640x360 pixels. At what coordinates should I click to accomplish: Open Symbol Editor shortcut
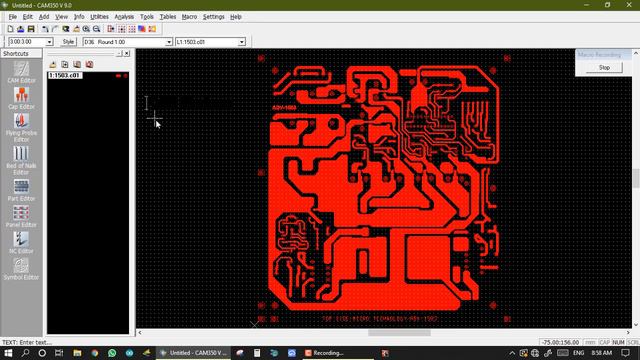click(21, 269)
